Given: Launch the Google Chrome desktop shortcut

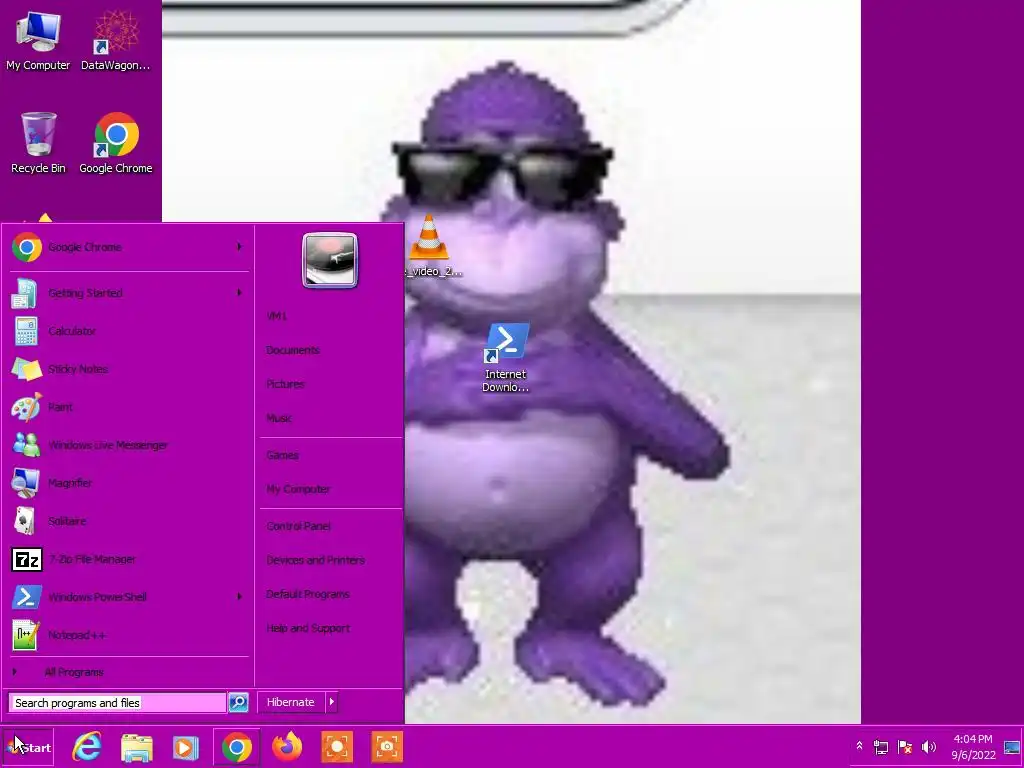Looking at the screenshot, I should [116, 143].
